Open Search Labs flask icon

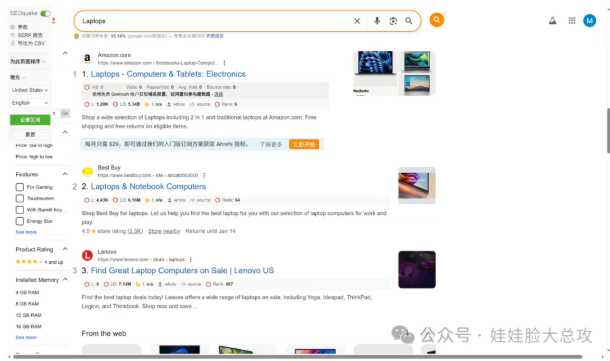tap(552, 21)
